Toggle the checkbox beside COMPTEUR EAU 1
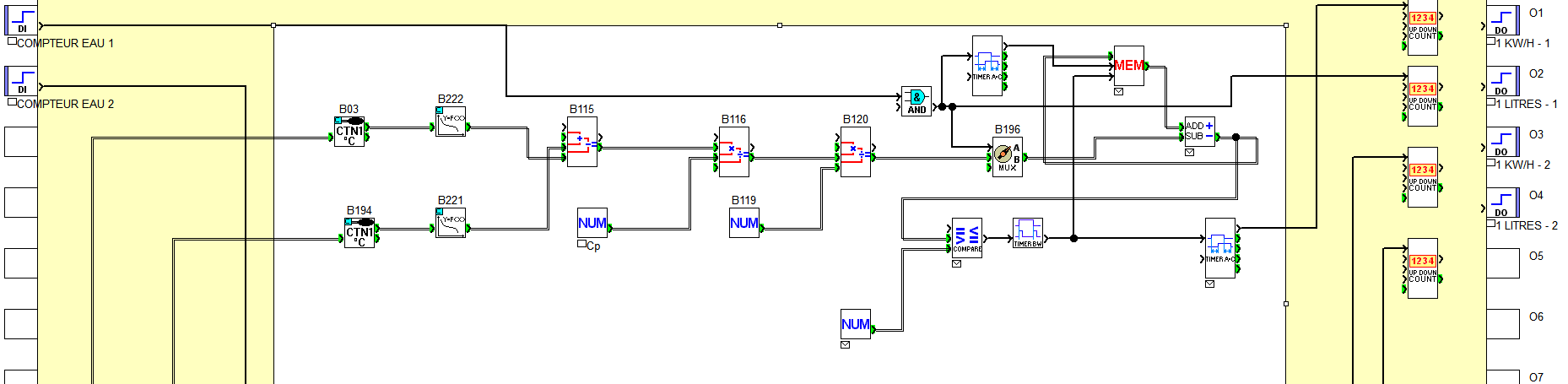This screenshot has height=384, width=1568. [12, 41]
